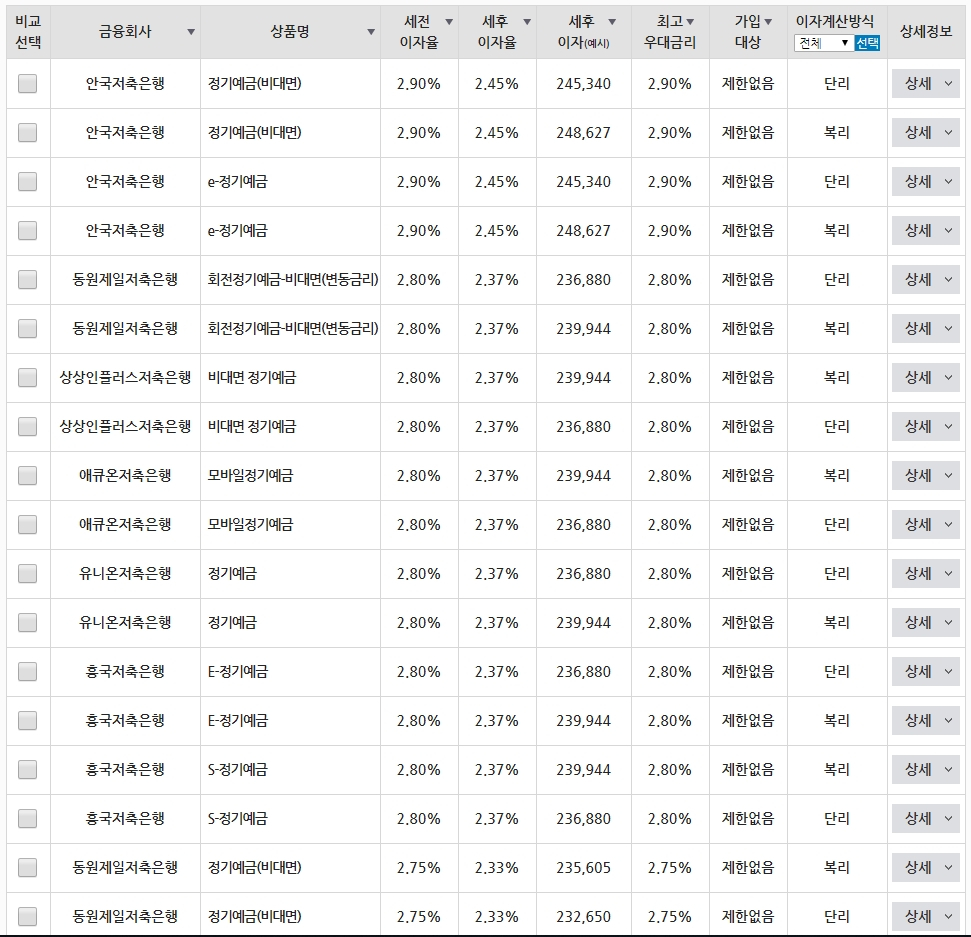Click 제한없음 in 흥국 E-정기예금 복리 row
The width and height of the screenshot is (971, 937).
point(748,720)
